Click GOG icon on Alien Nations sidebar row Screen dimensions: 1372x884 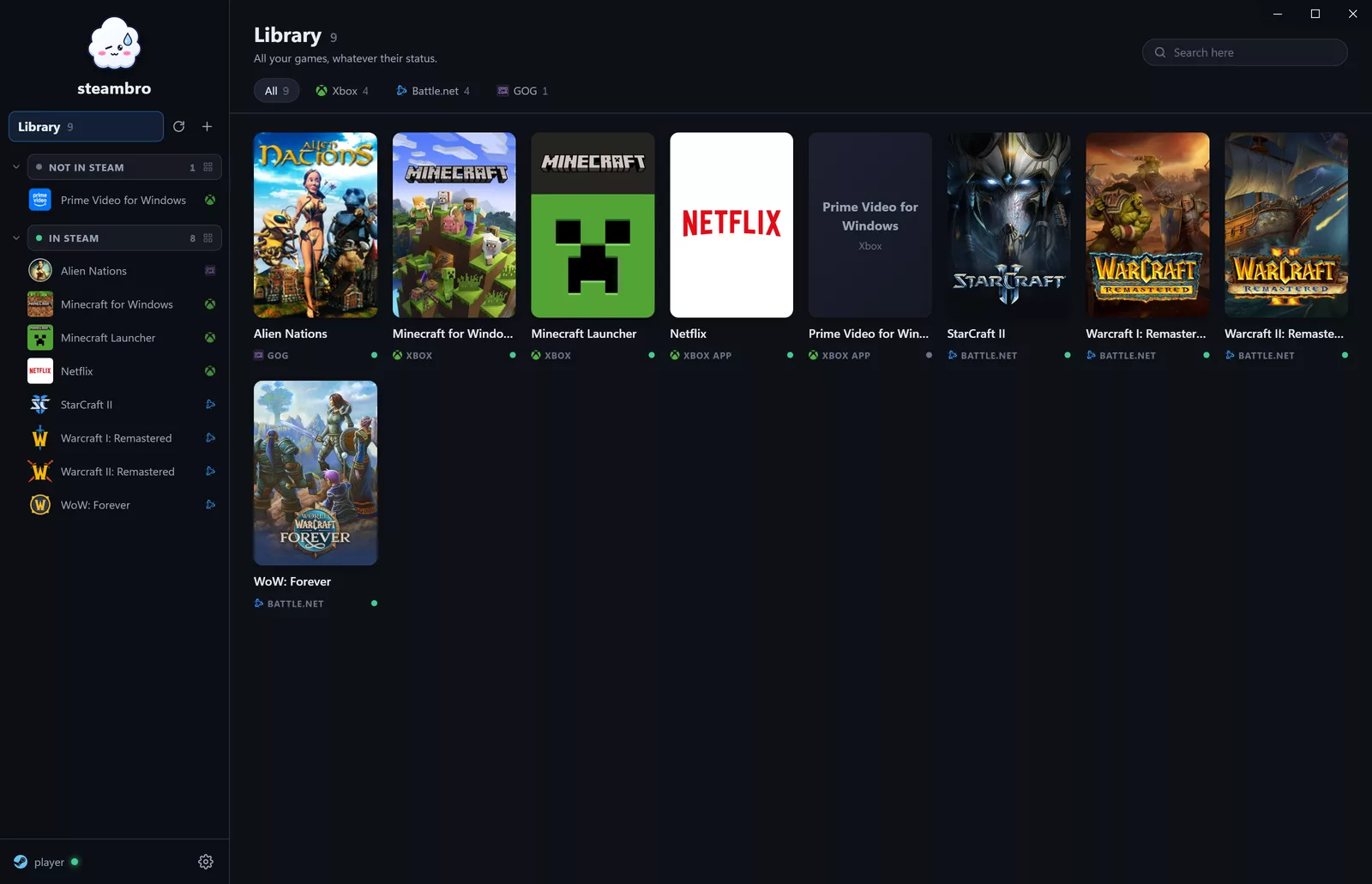click(x=210, y=271)
